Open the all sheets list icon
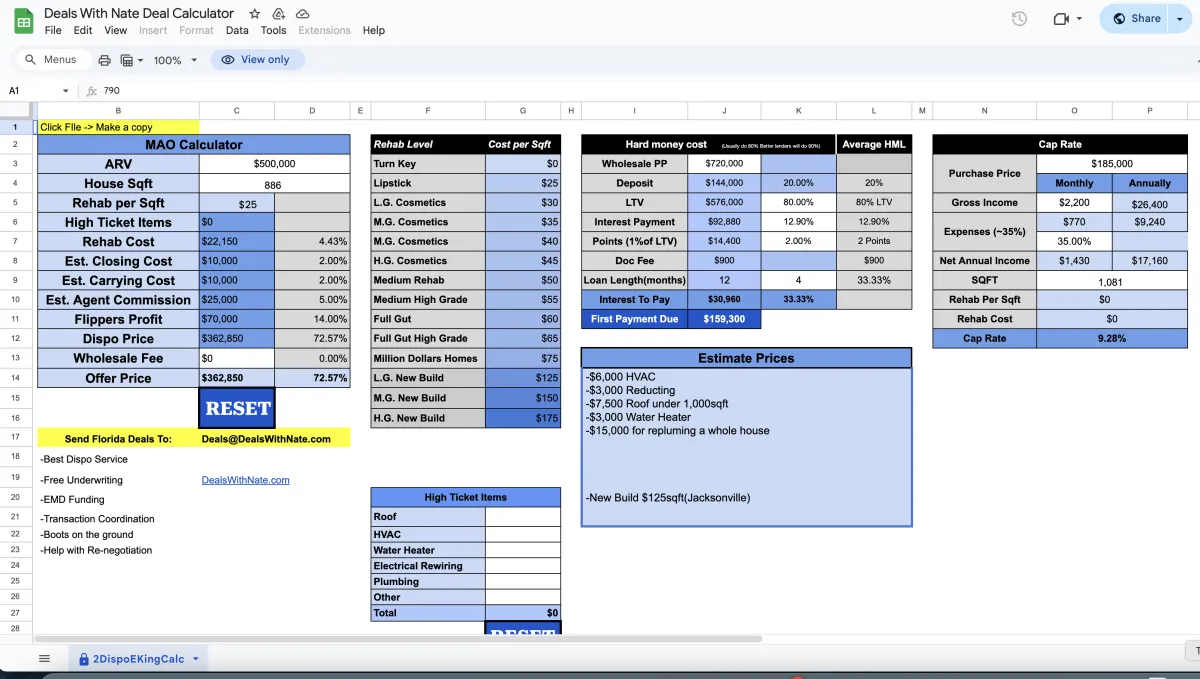The image size is (1200, 679). coord(44,658)
